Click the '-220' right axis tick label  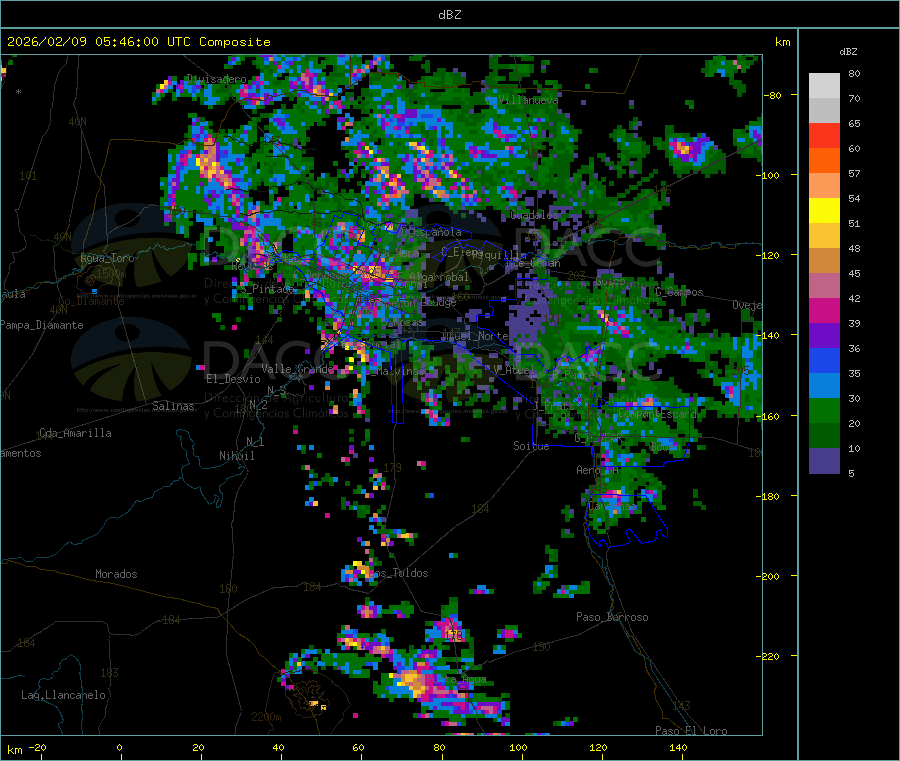pos(767,656)
